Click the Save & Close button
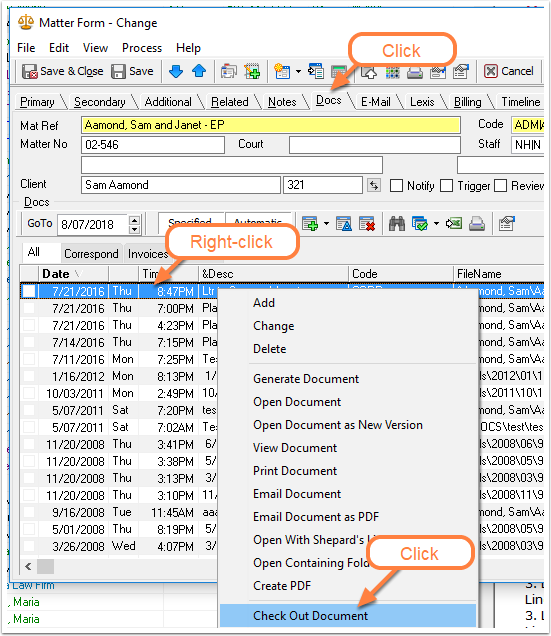 pos(63,71)
